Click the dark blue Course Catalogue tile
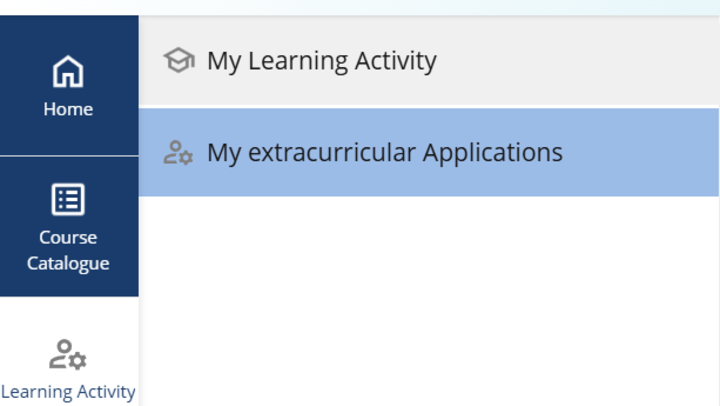Image resolution: width=720 pixels, height=406 pixels. tap(69, 227)
